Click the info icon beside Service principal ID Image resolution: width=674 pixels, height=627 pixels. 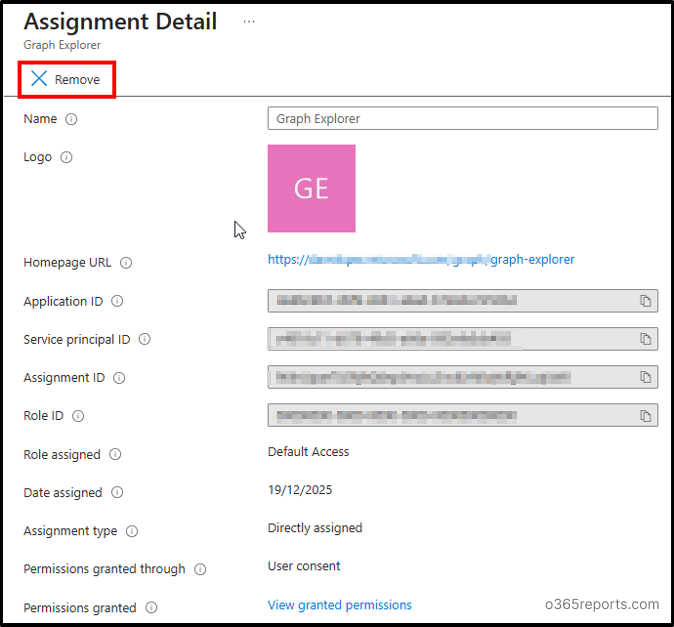(x=145, y=339)
